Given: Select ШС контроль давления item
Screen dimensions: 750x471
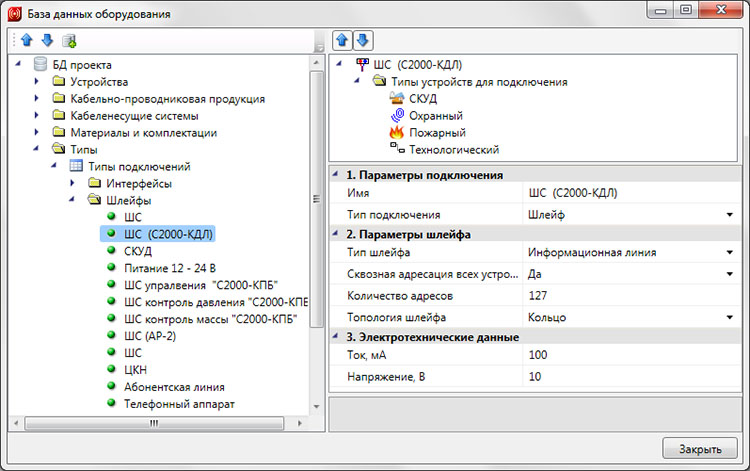Looking at the screenshot, I should point(215,302).
